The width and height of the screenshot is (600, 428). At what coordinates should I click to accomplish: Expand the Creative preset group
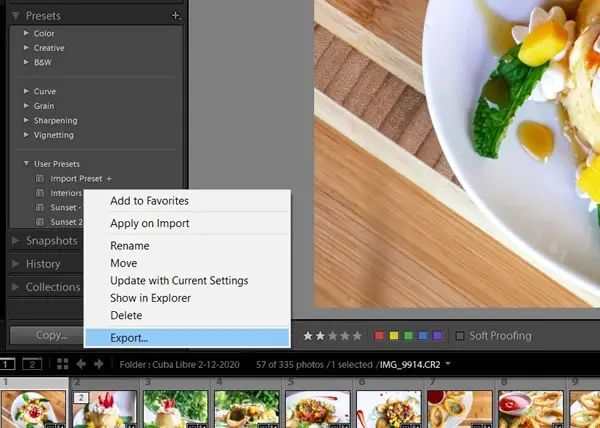(x=26, y=48)
